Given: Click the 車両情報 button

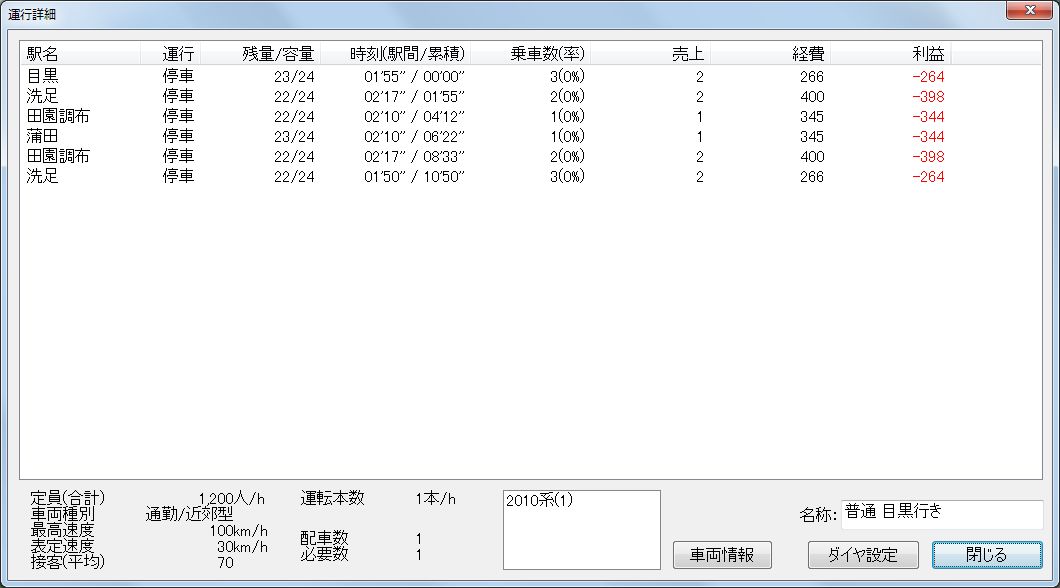Looking at the screenshot, I should point(722,555).
